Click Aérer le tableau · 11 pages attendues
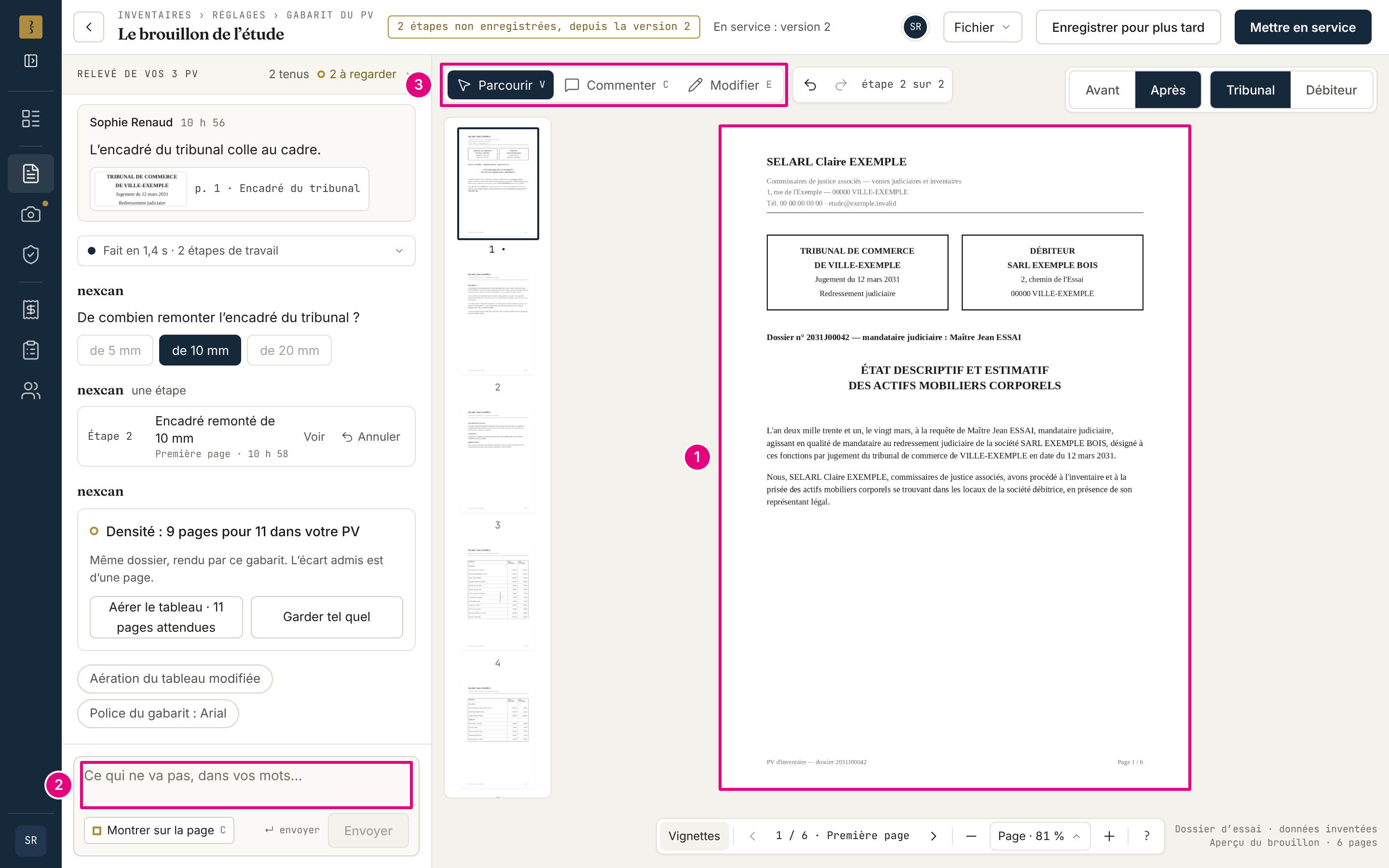This screenshot has width=1389, height=868. click(x=166, y=617)
